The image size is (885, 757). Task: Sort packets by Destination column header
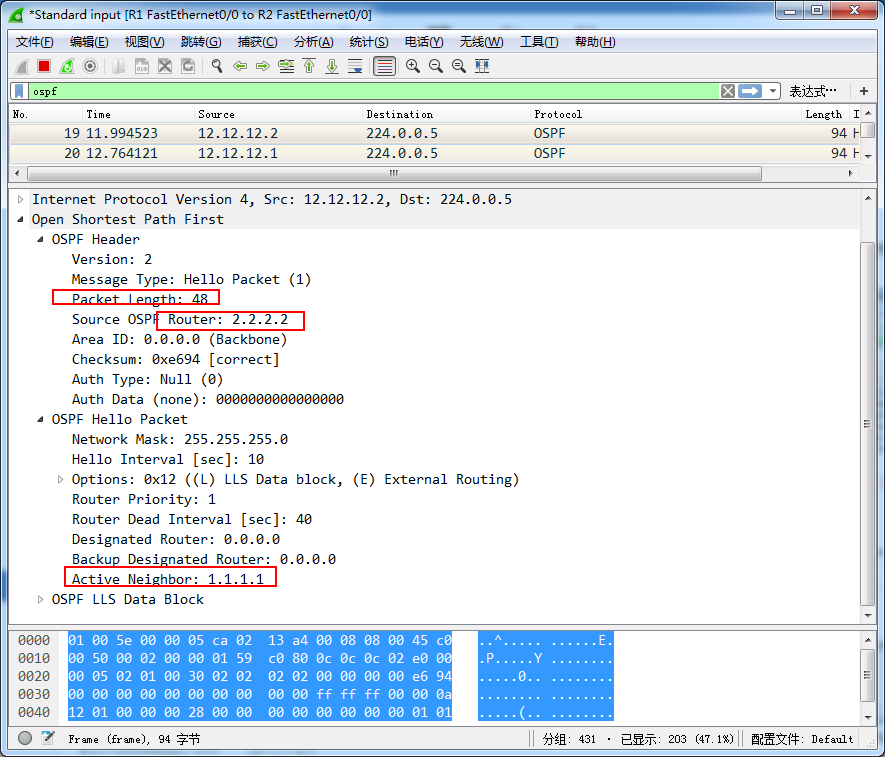[x=446, y=115]
